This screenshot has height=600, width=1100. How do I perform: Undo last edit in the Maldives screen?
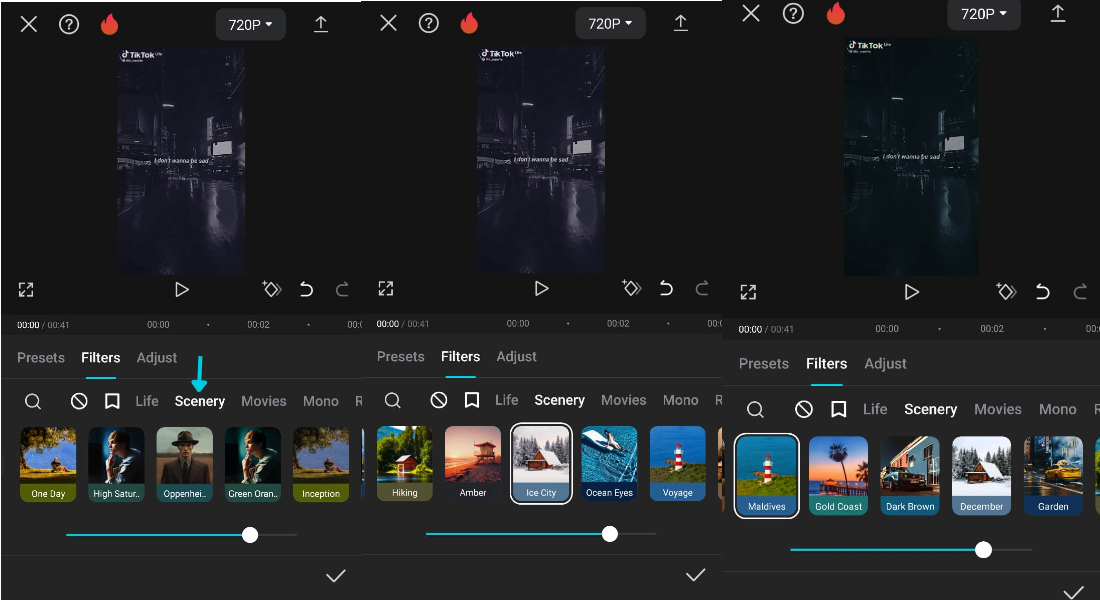(1043, 292)
